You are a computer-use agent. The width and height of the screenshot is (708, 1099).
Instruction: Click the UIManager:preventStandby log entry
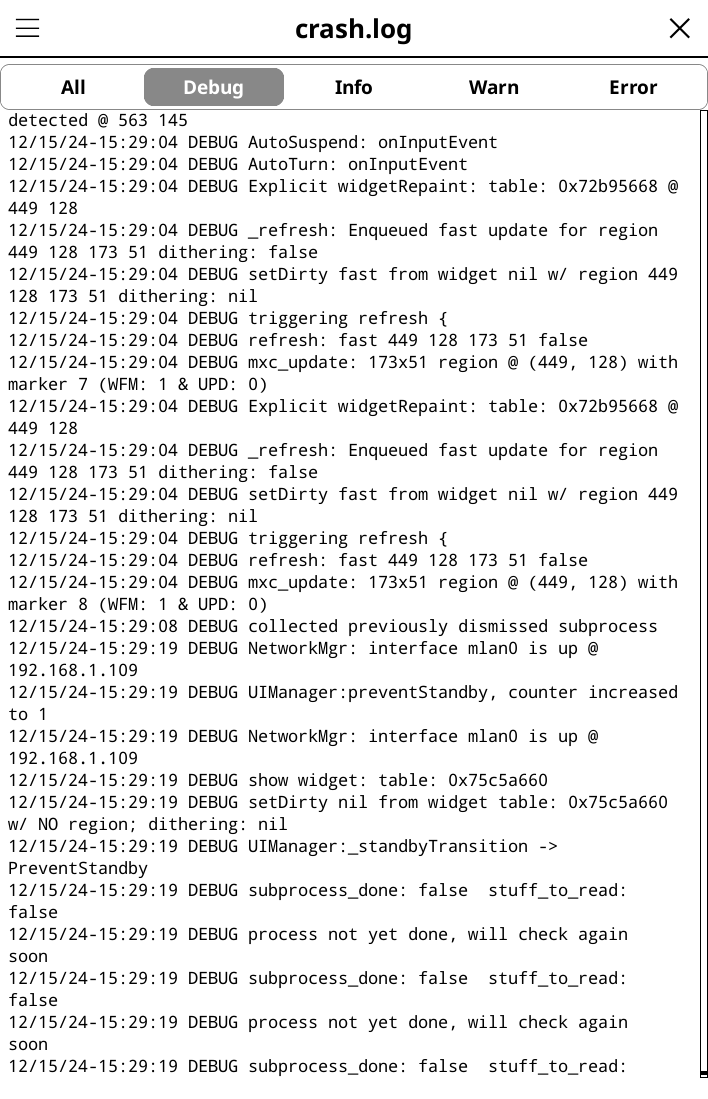342,692
